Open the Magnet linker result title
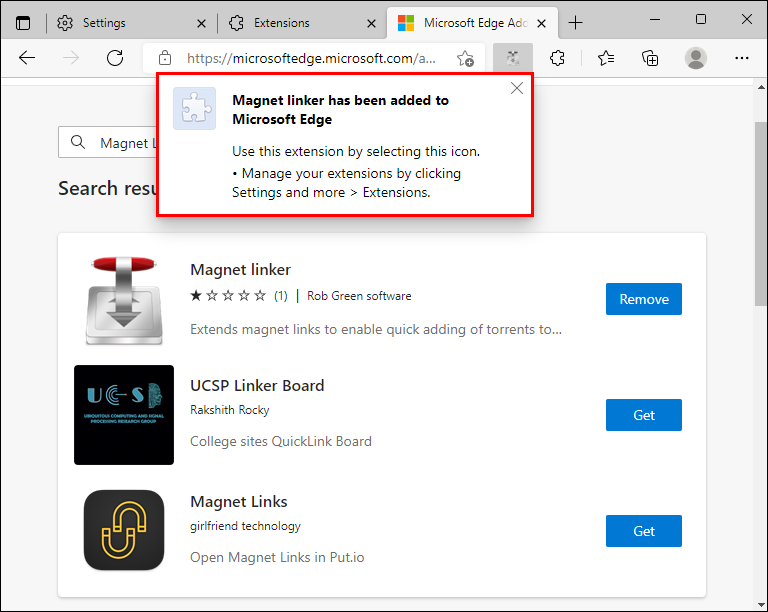The image size is (768, 612). coord(240,269)
